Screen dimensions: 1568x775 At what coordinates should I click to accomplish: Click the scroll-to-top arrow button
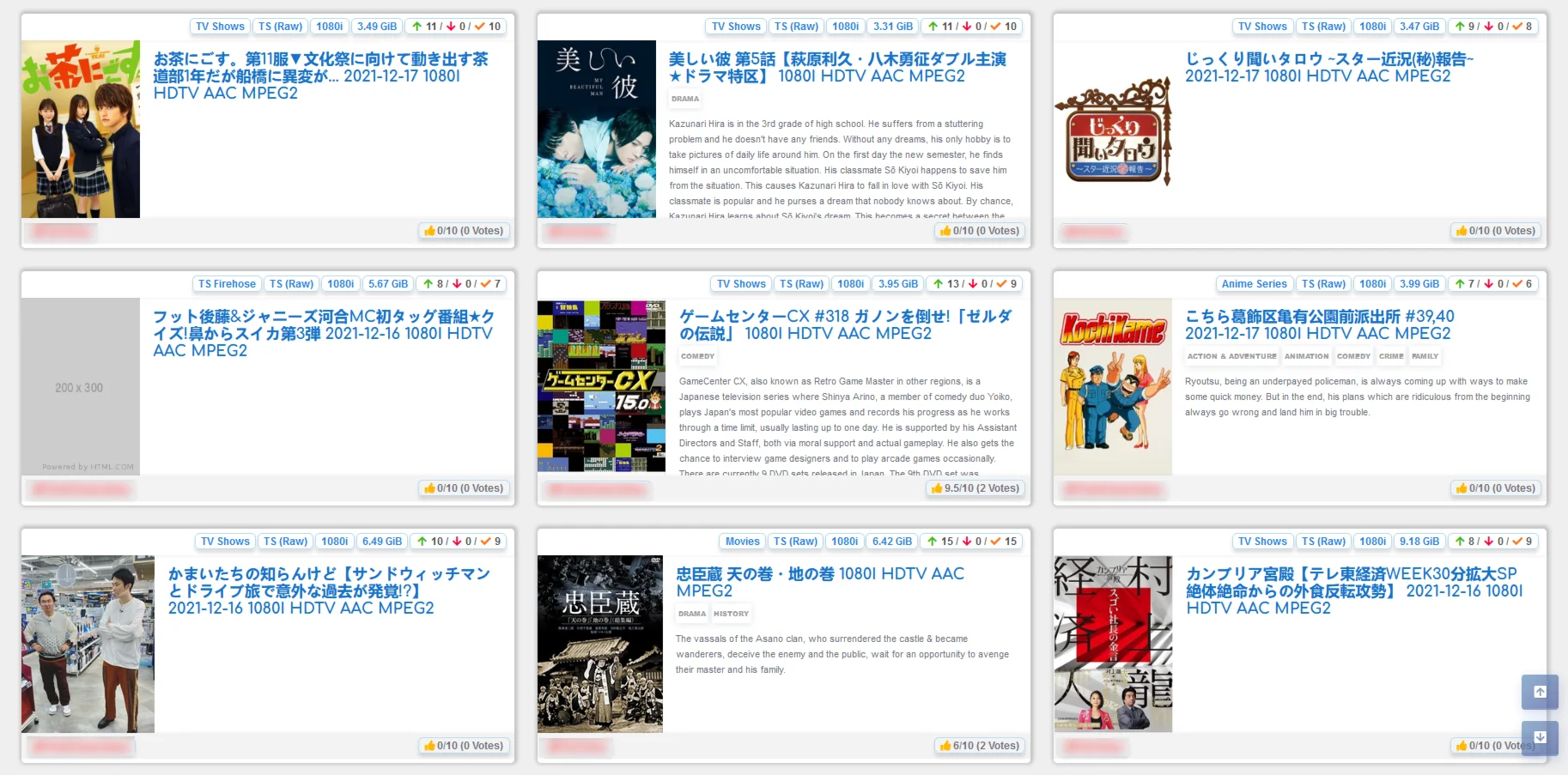pos(1540,692)
